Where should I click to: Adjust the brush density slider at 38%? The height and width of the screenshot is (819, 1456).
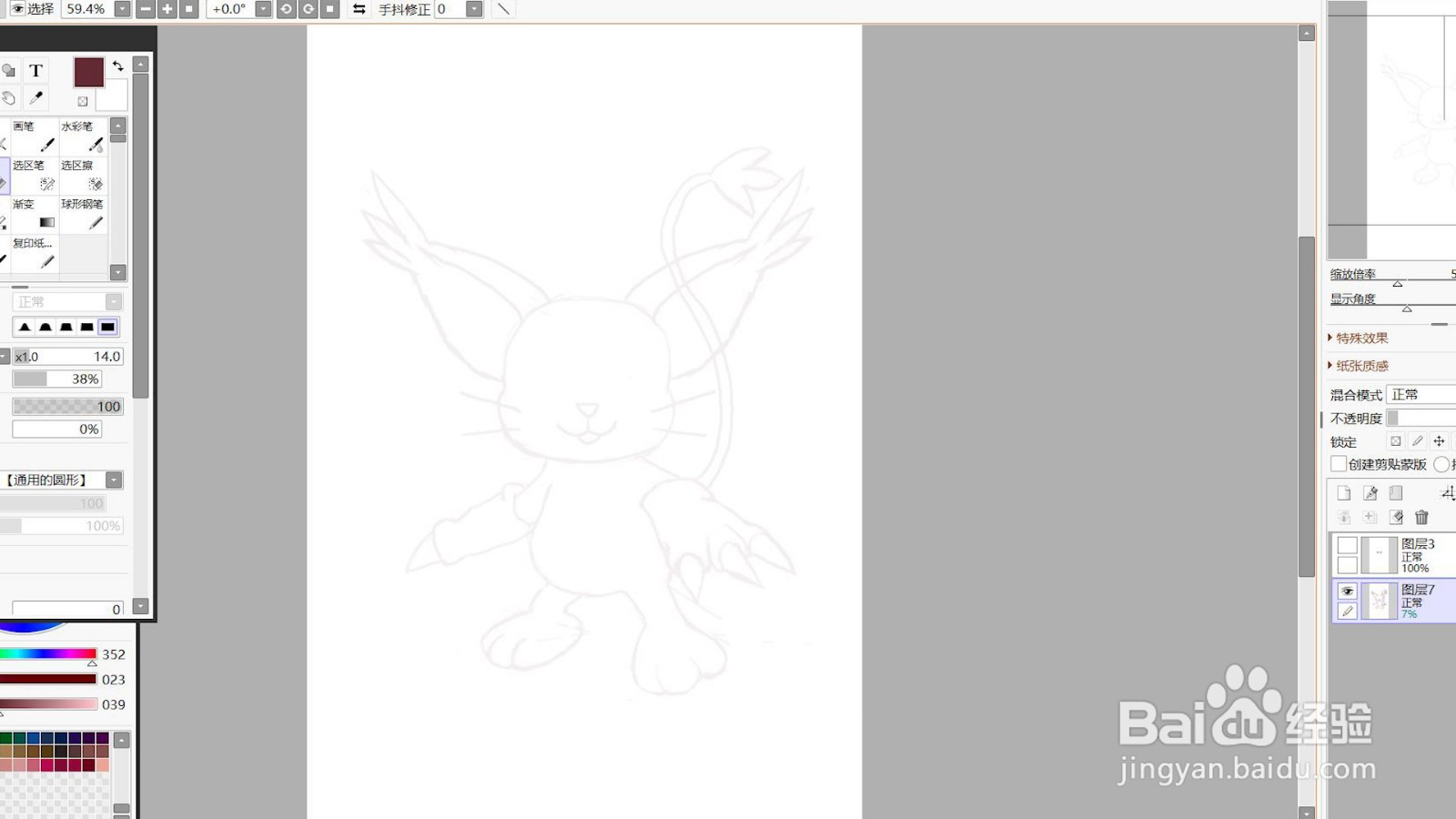point(56,379)
